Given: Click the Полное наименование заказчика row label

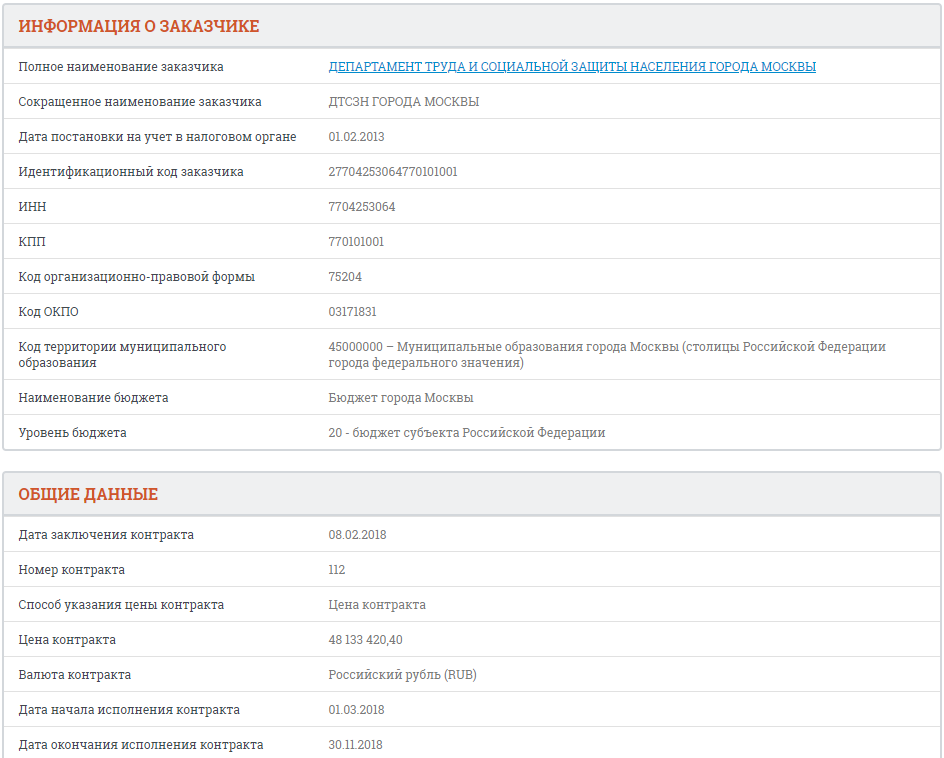Looking at the screenshot, I should pyautogui.click(x=121, y=67).
